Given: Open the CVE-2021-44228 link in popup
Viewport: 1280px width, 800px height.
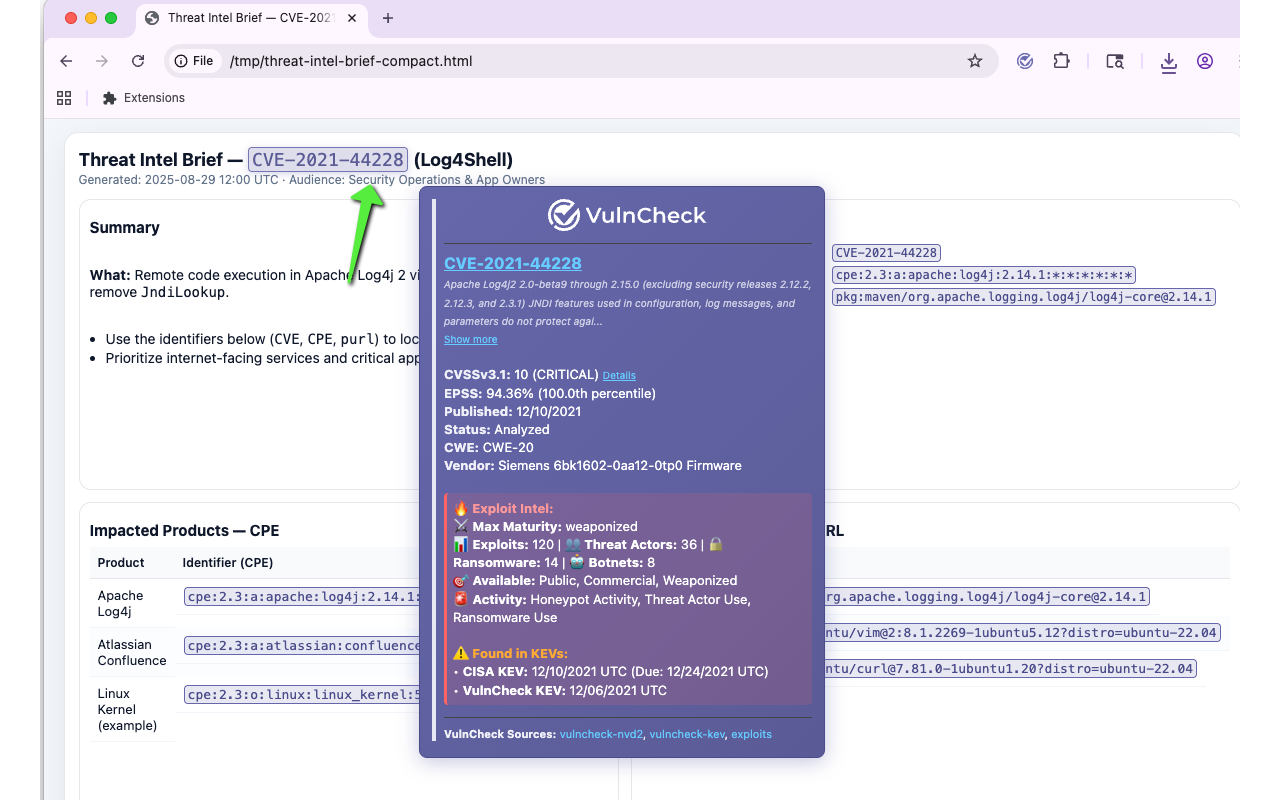Looking at the screenshot, I should point(513,263).
